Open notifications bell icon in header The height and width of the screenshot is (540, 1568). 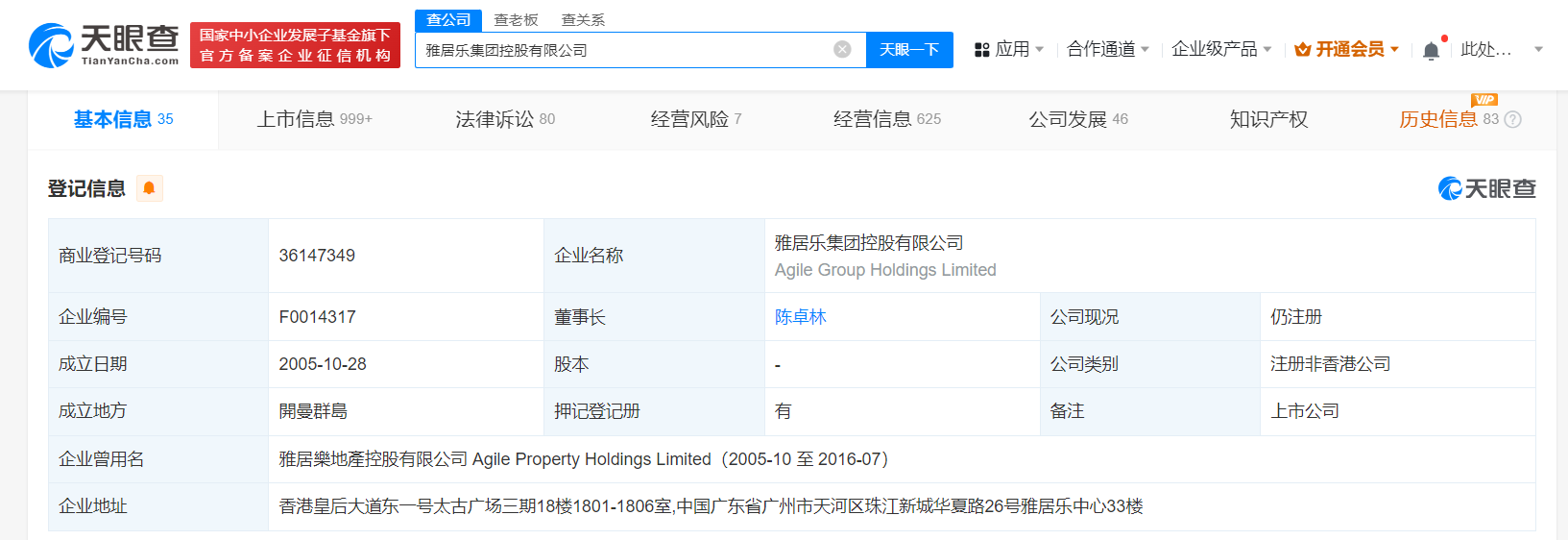point(1431,50)
